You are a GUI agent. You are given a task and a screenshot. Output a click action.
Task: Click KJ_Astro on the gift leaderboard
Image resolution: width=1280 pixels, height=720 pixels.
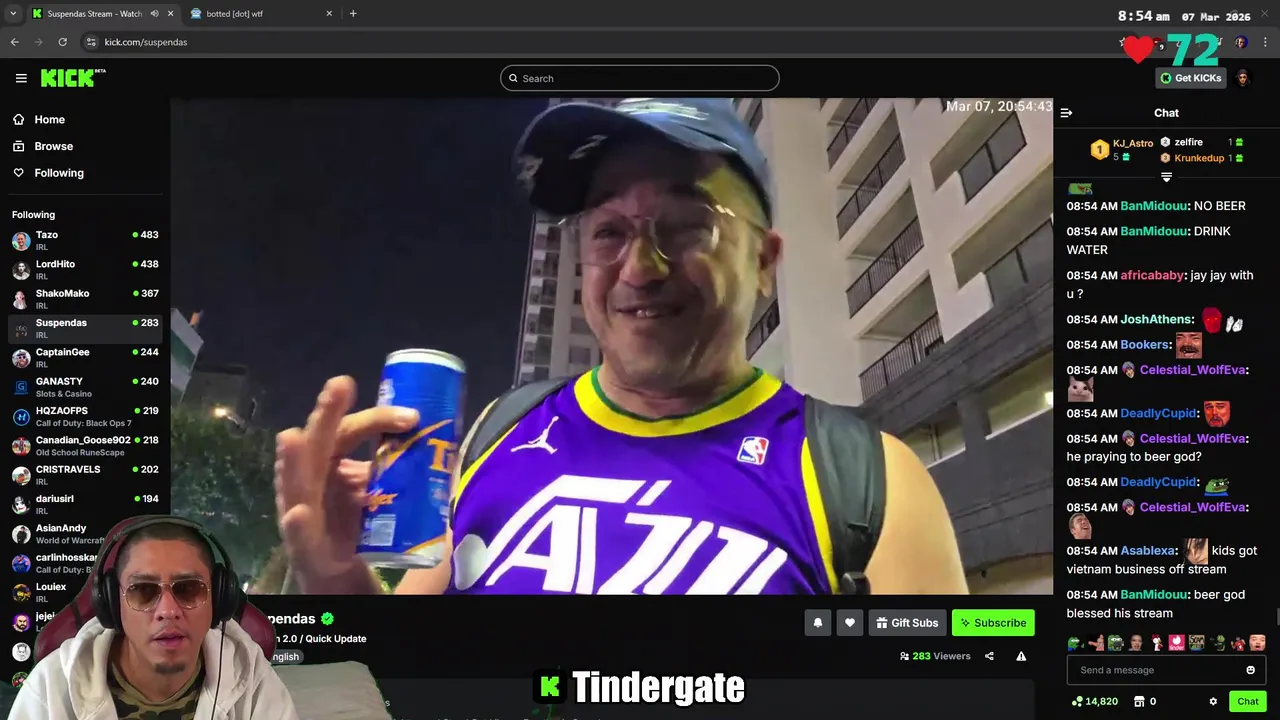click(x=1133, y=143)
